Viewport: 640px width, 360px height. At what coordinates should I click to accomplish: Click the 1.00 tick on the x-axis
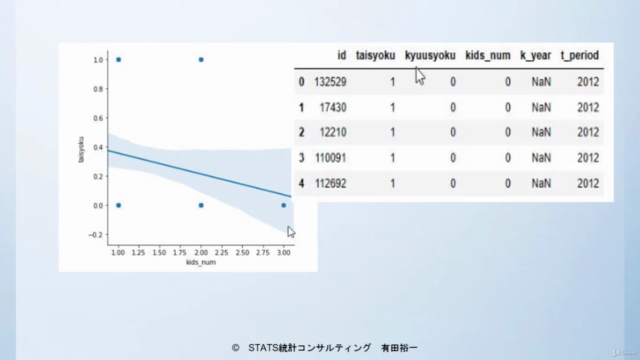point(118,253)
